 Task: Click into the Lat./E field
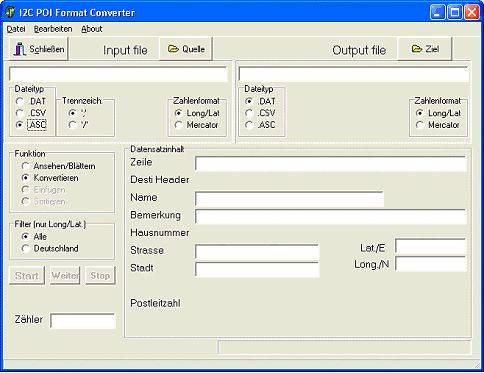click(x=431, y=246)
